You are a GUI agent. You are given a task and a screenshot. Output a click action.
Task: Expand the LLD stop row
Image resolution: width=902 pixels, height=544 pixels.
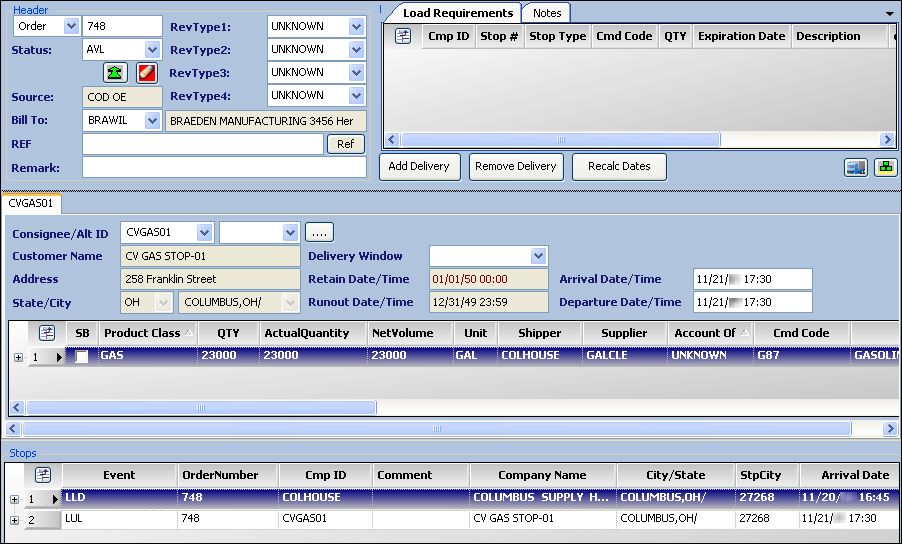14,498
